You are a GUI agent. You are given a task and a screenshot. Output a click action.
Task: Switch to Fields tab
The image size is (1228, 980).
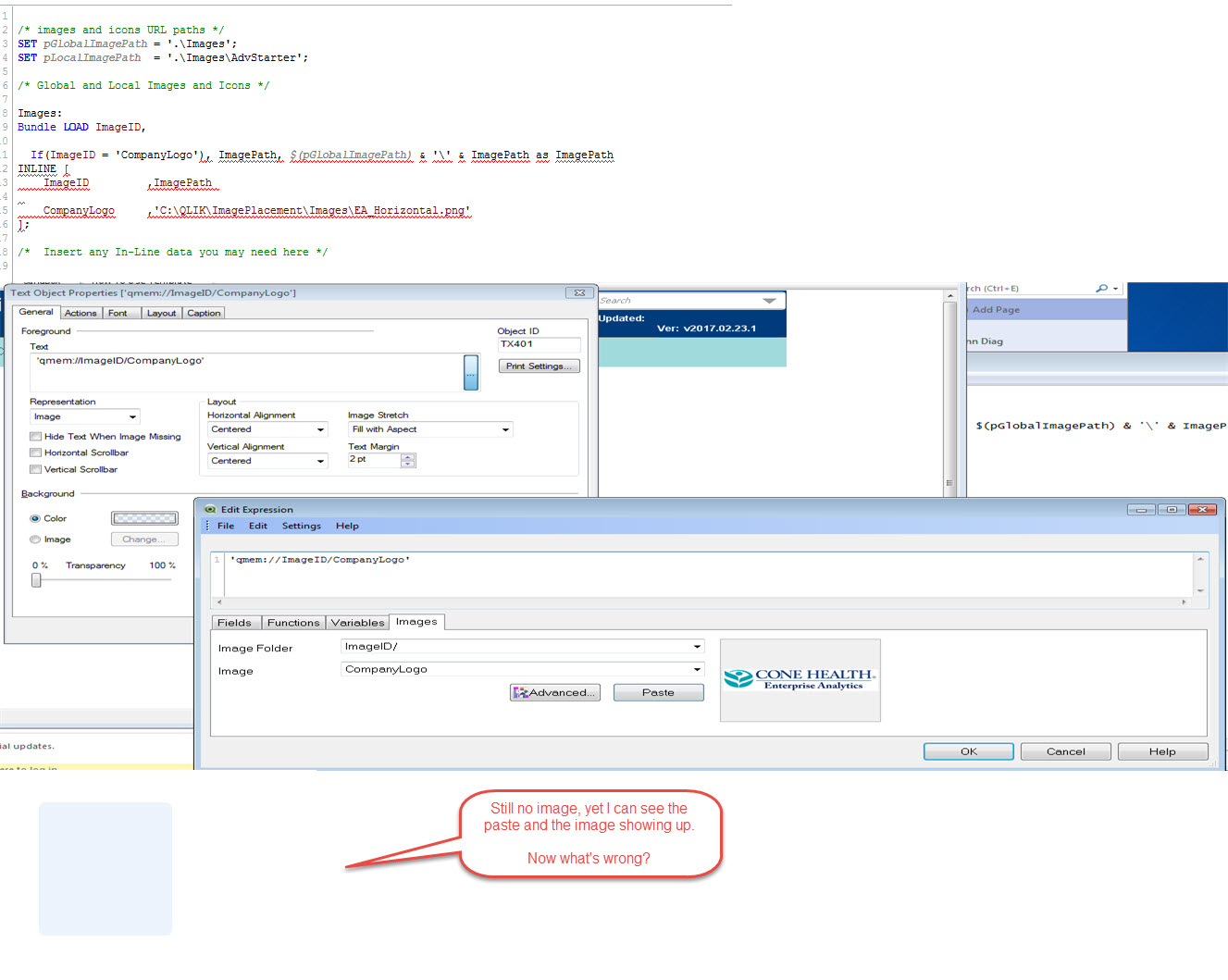(234, 623)
